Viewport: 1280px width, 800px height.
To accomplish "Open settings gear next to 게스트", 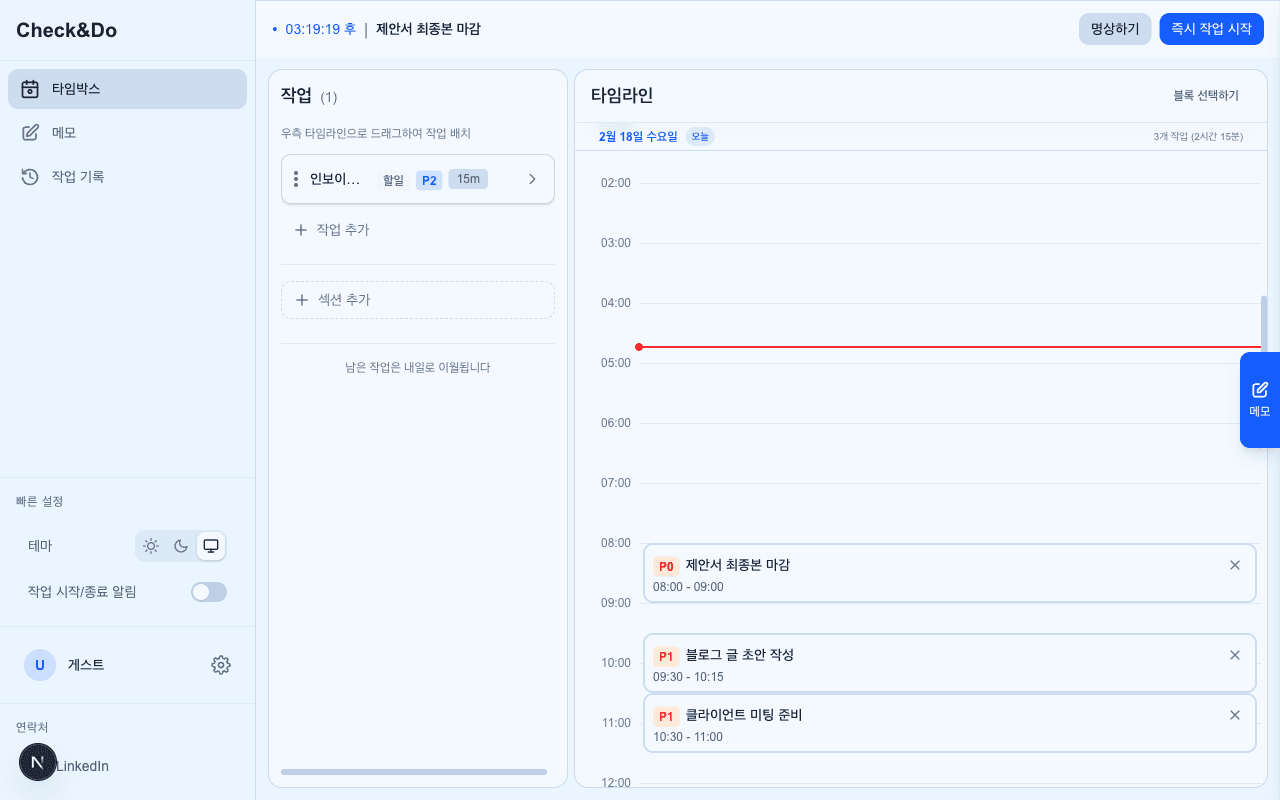I will coord(221,665).
